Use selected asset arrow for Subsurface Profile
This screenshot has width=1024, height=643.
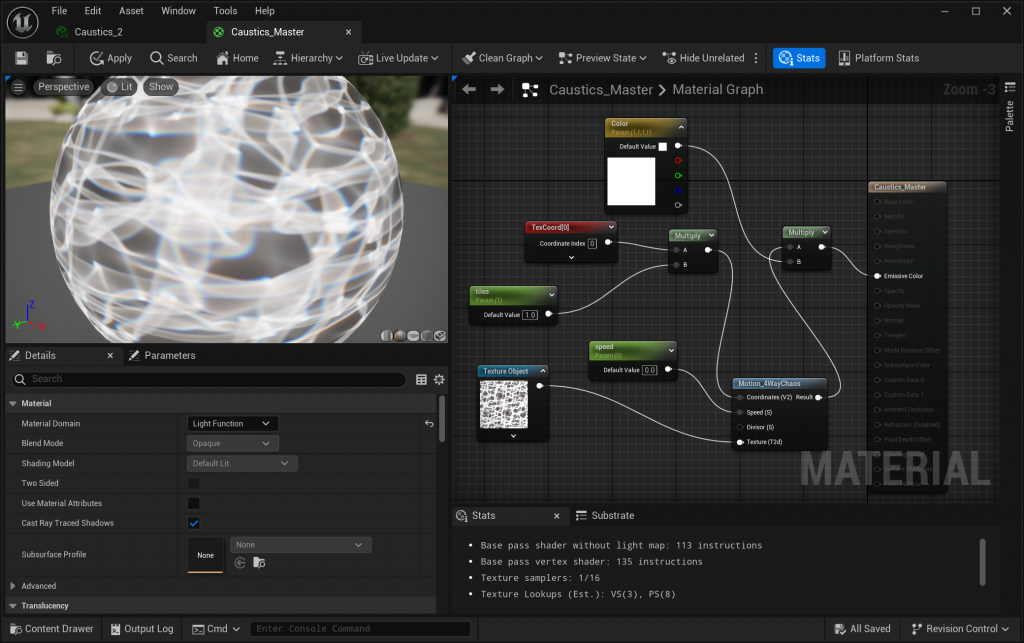click(x=240, y=563)
